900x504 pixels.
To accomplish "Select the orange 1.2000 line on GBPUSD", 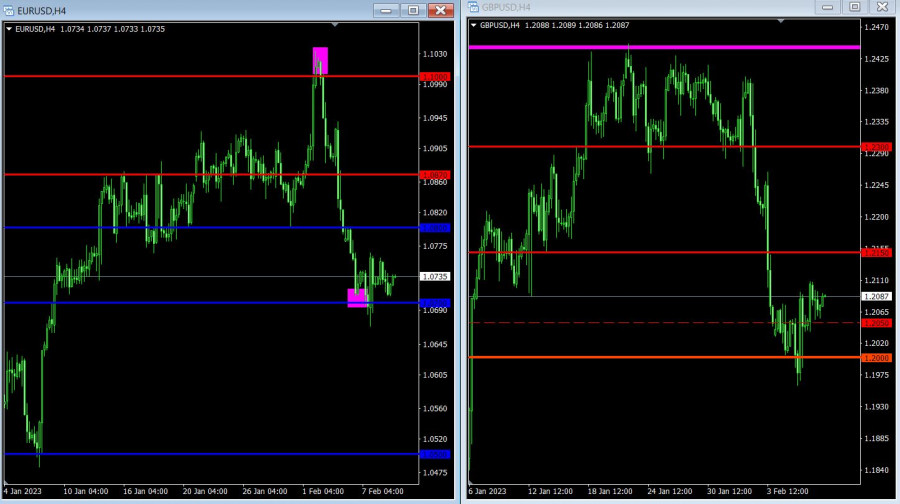I will (x=660, y=357).
